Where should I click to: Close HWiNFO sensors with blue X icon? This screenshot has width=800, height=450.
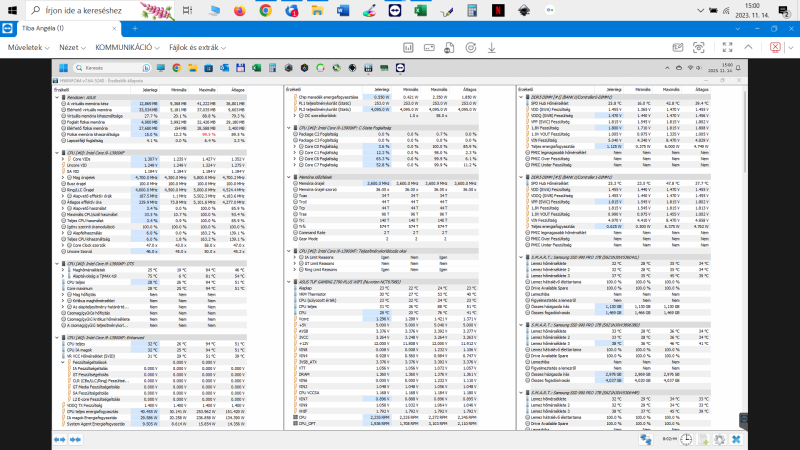(x=736, y=439)
